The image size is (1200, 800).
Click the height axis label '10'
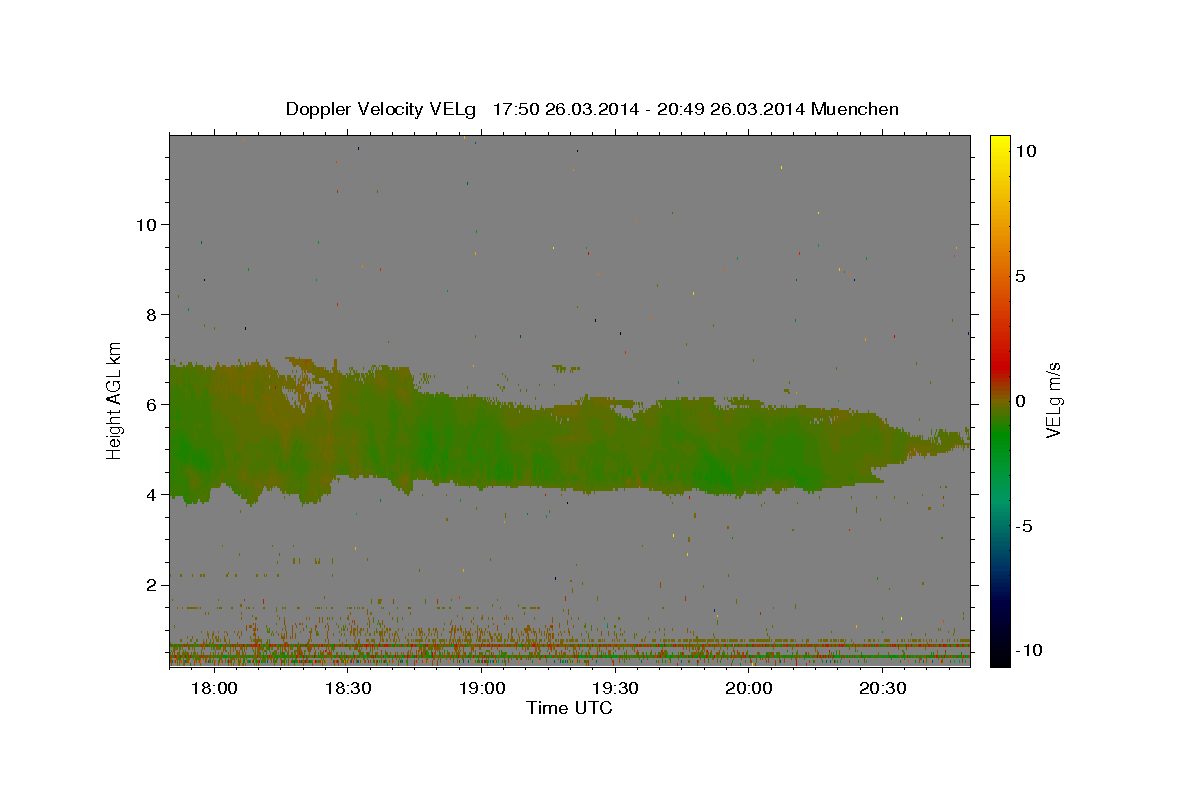(145, 224)
